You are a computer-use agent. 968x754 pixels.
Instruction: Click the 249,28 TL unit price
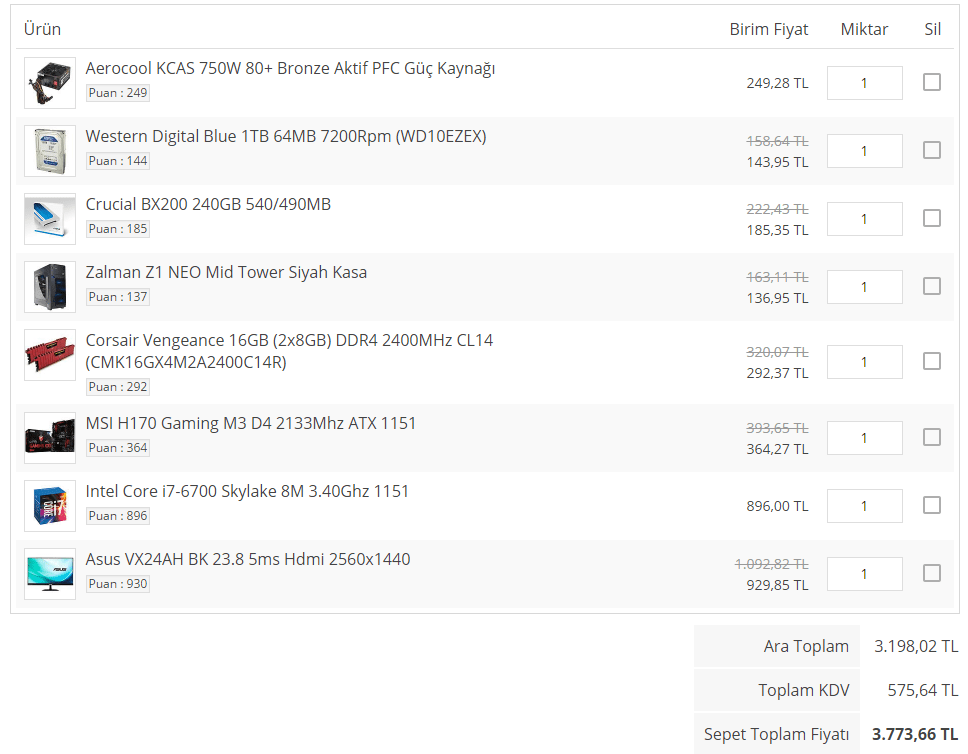[777, 83]
